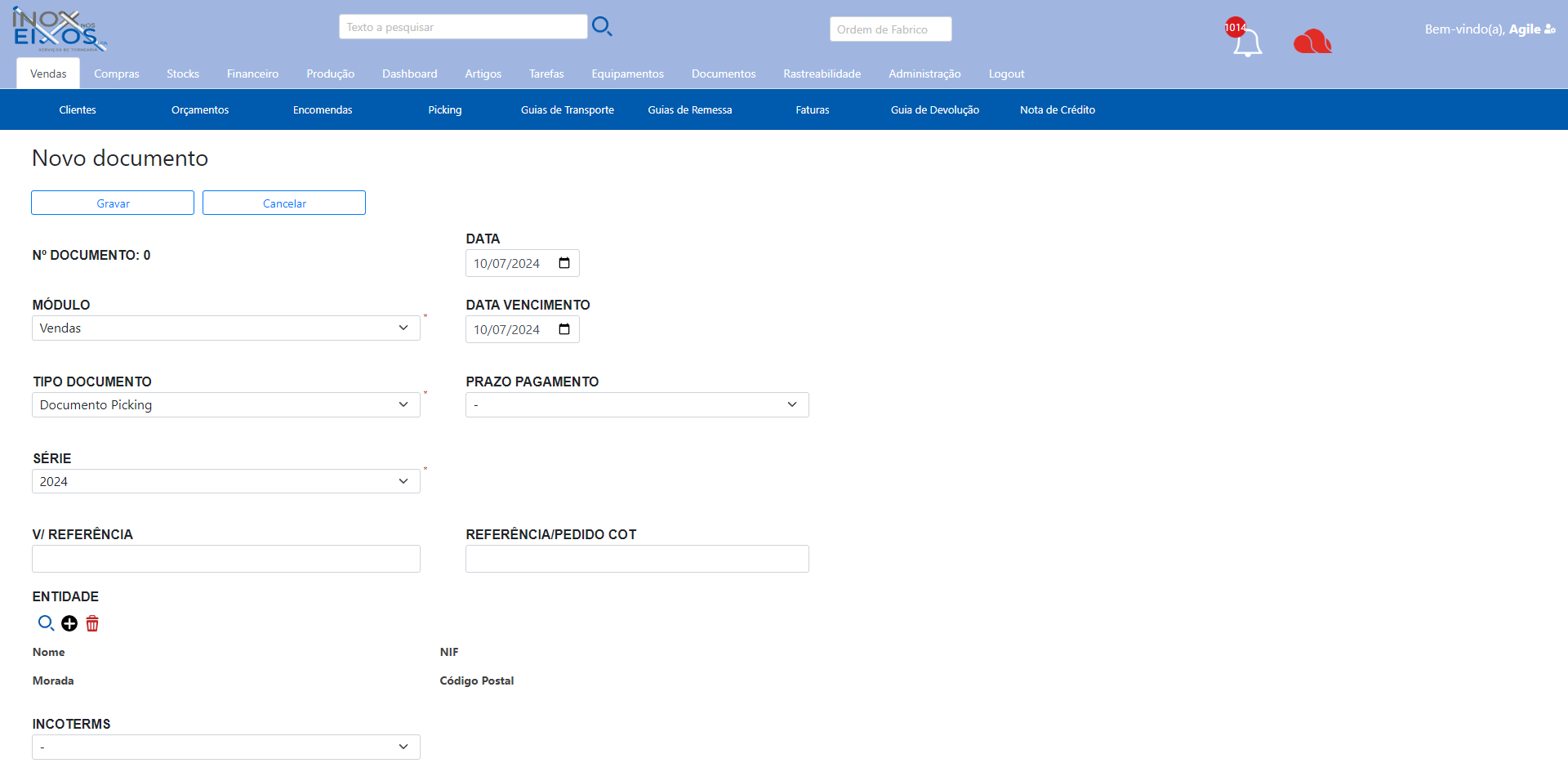The image size is (1568, 772).
Task: Click the Gravar button
Action: (x=113, y=203)
